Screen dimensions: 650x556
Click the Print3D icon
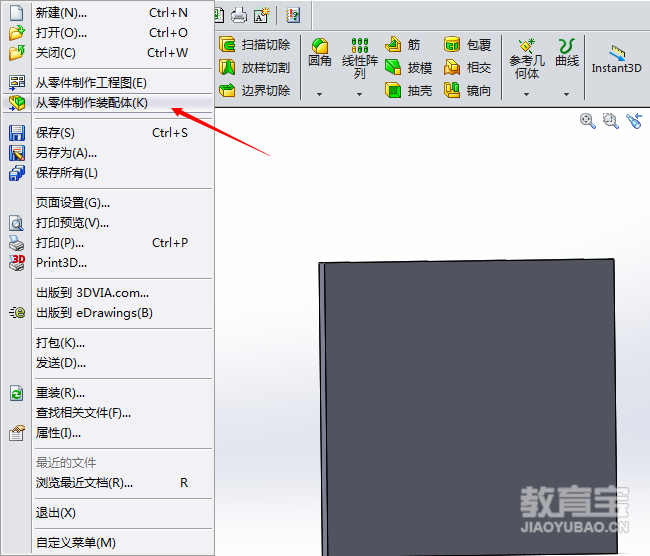coord(17,263)
